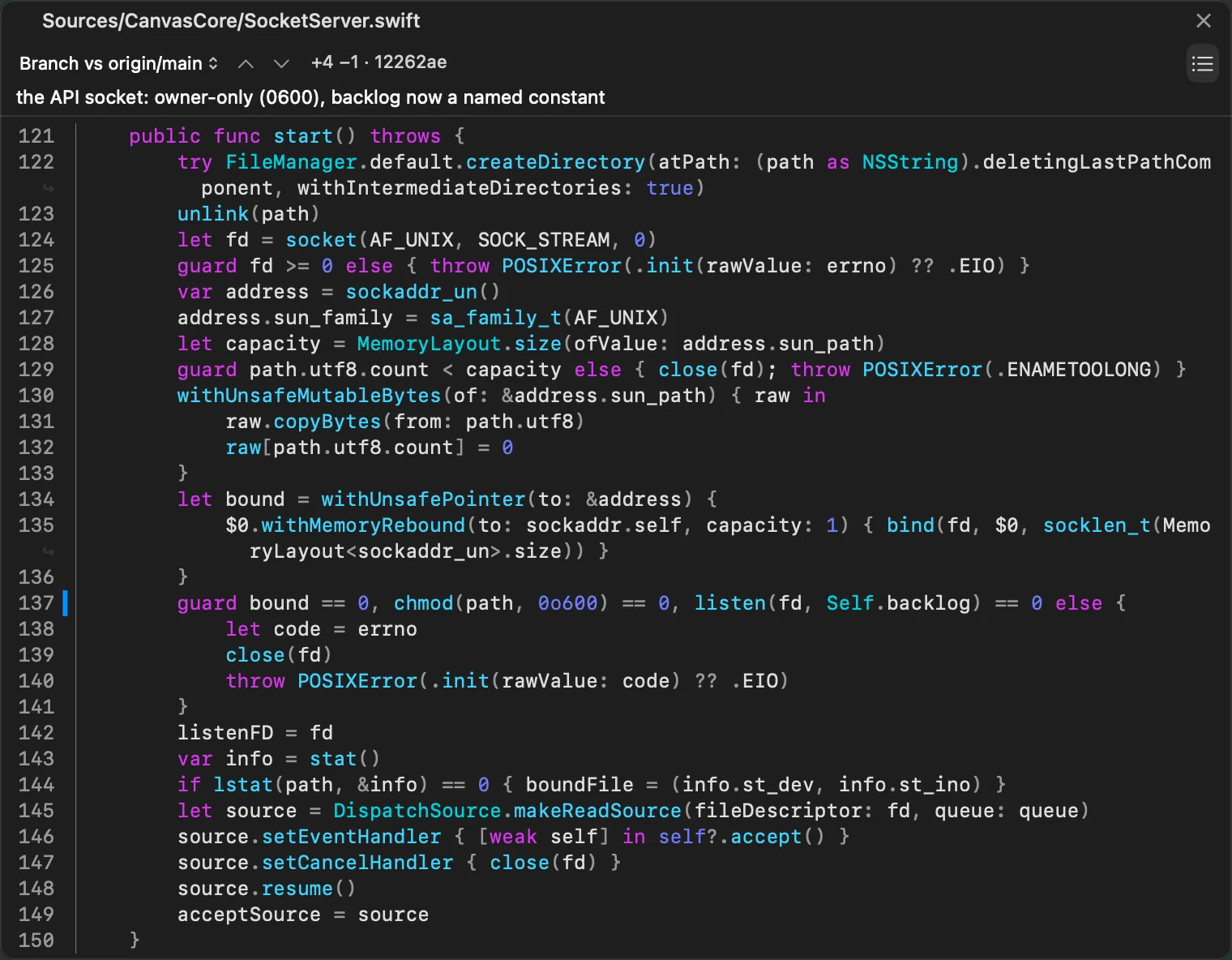Click line wrap indicator below line 122
This screenshot has height=960, width=1232.
(x=49, y=188)
